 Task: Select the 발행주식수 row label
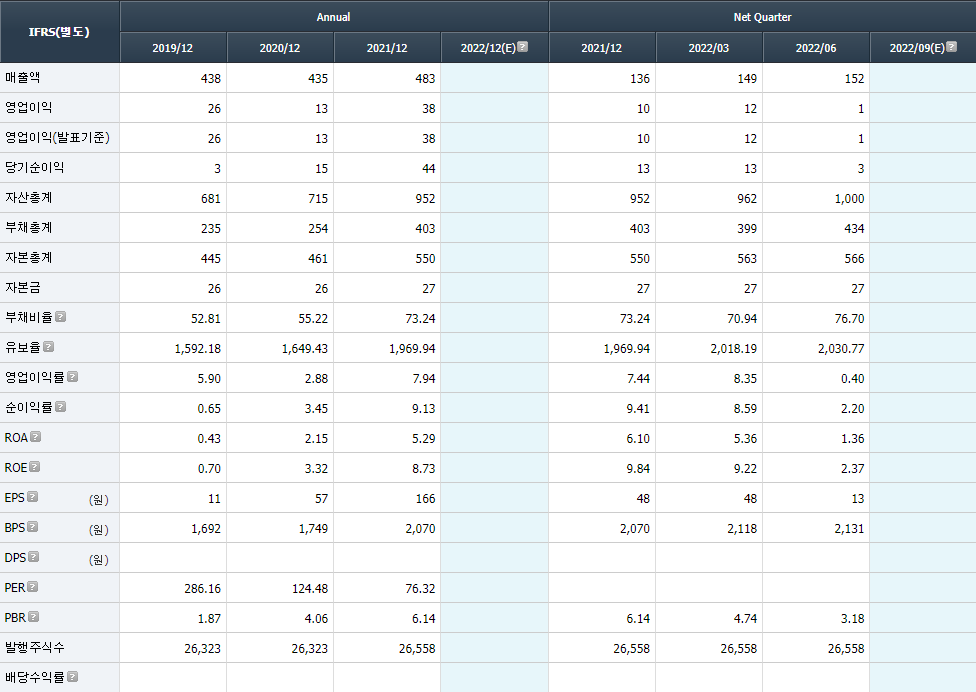[x=34, y=647]
